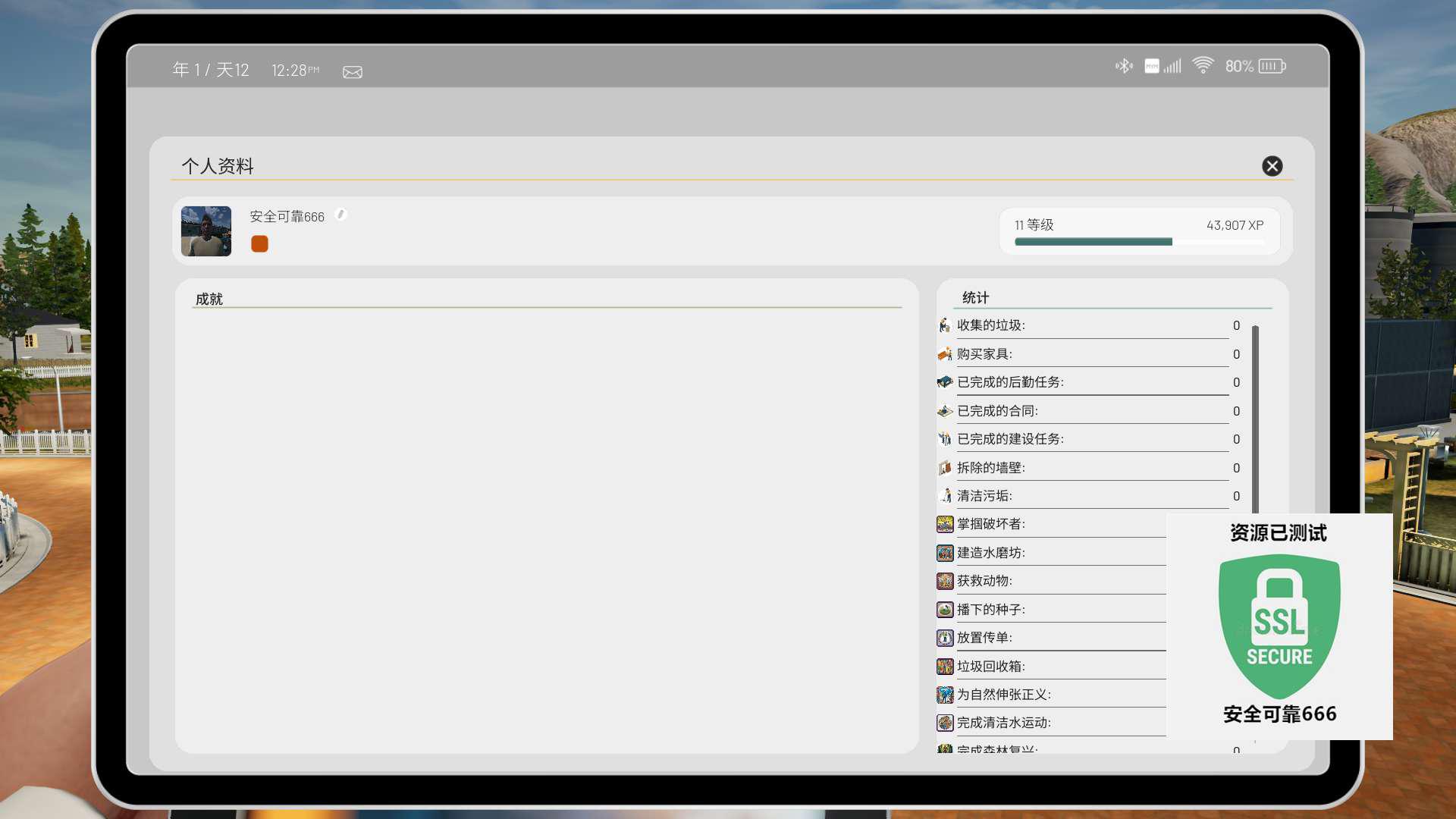Click the 已完成的建设任务 statistic label
Screen dimensions: 1456x819
coord(1010,439)
